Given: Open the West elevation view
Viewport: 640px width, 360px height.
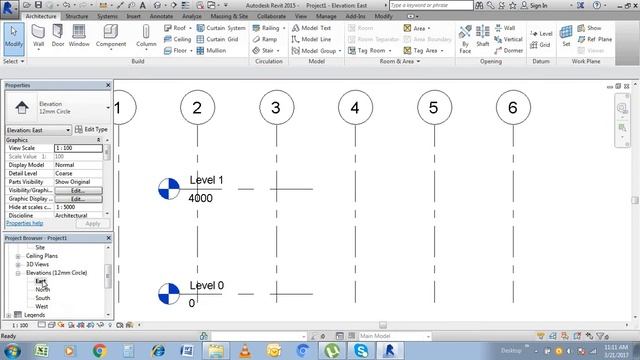Looking at the screenshot, I should (x=42, y=307).
